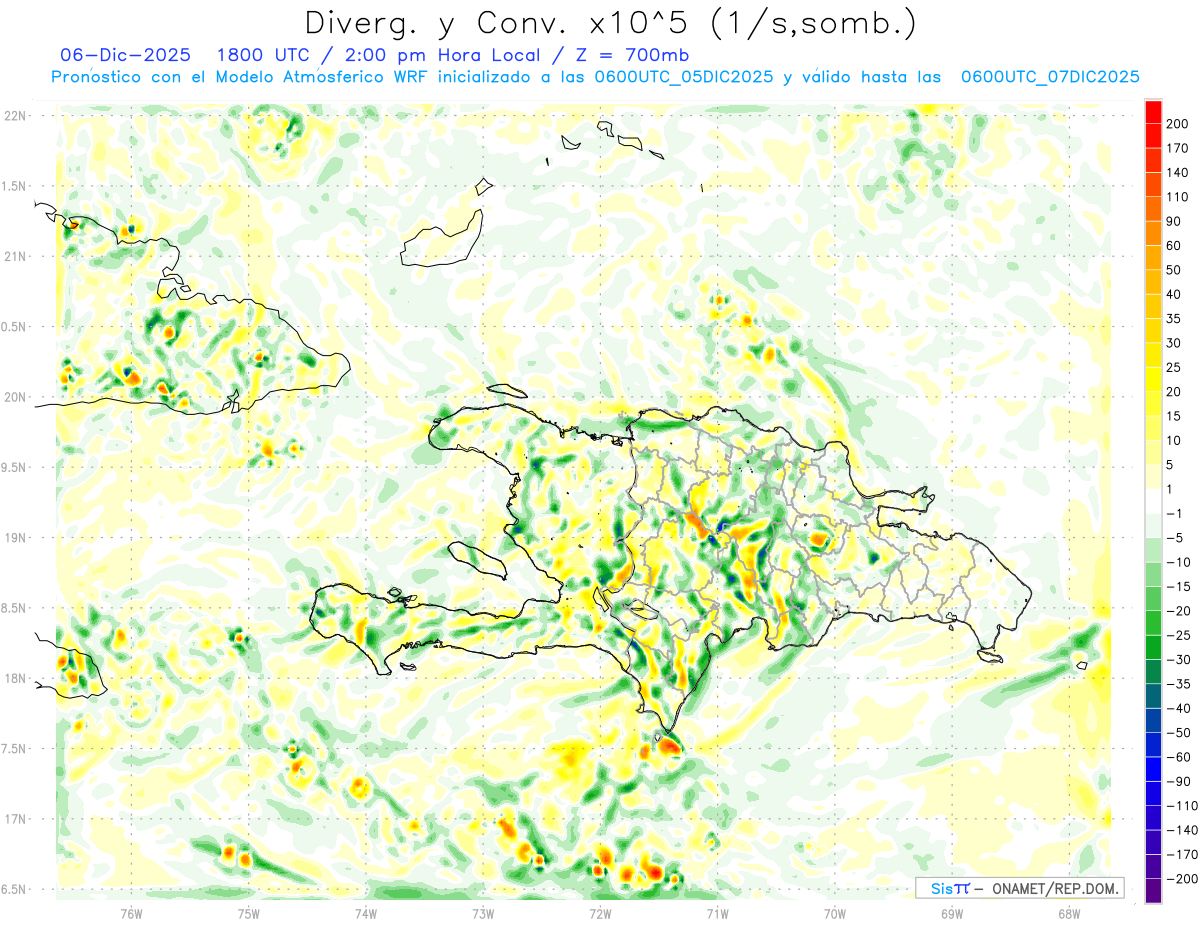This screenshot has height=927, width=1200.
Task: Click the 6.5N latitude label
Action: click(x=15, y=889)
